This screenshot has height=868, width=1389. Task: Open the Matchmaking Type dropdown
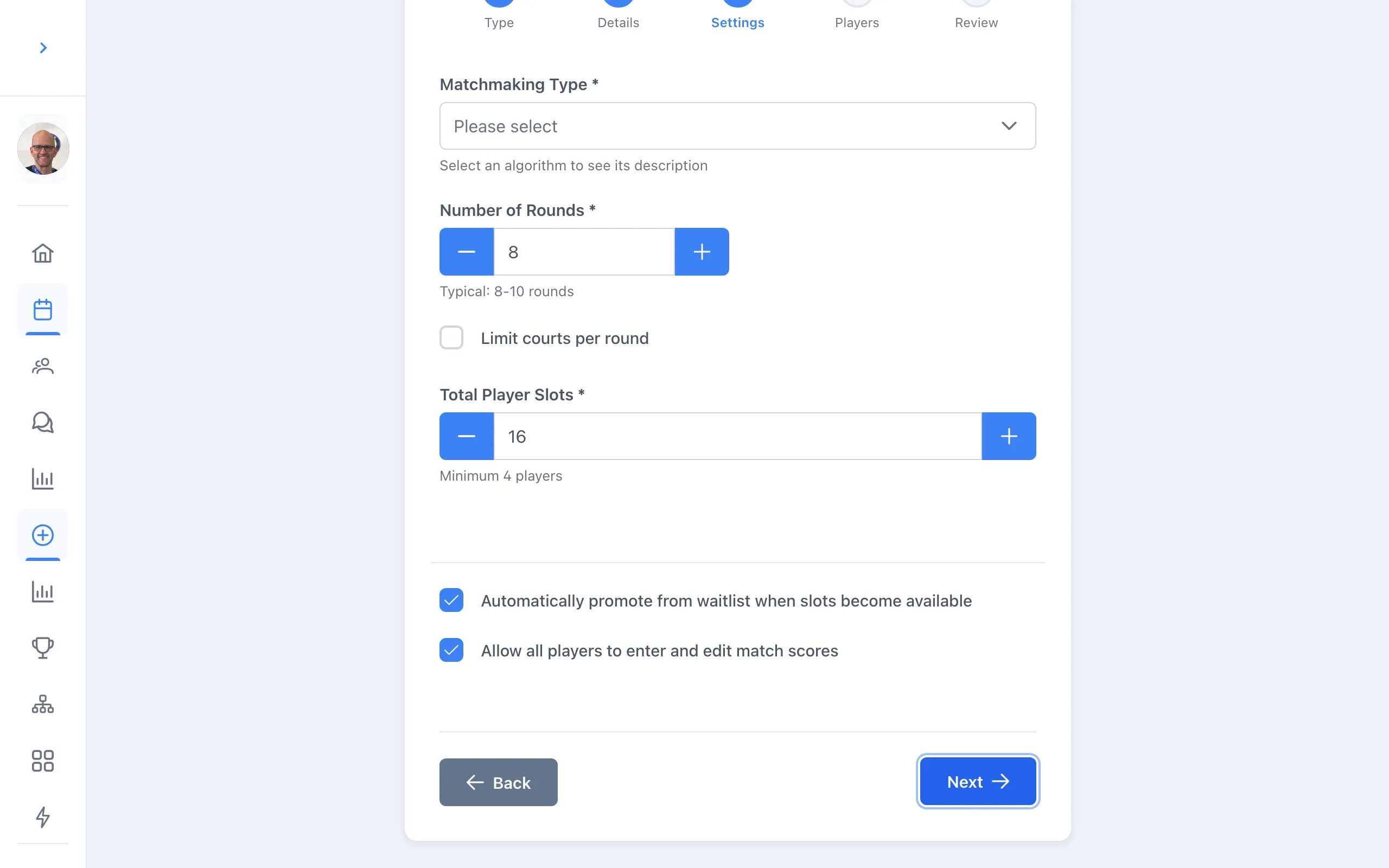737,126
